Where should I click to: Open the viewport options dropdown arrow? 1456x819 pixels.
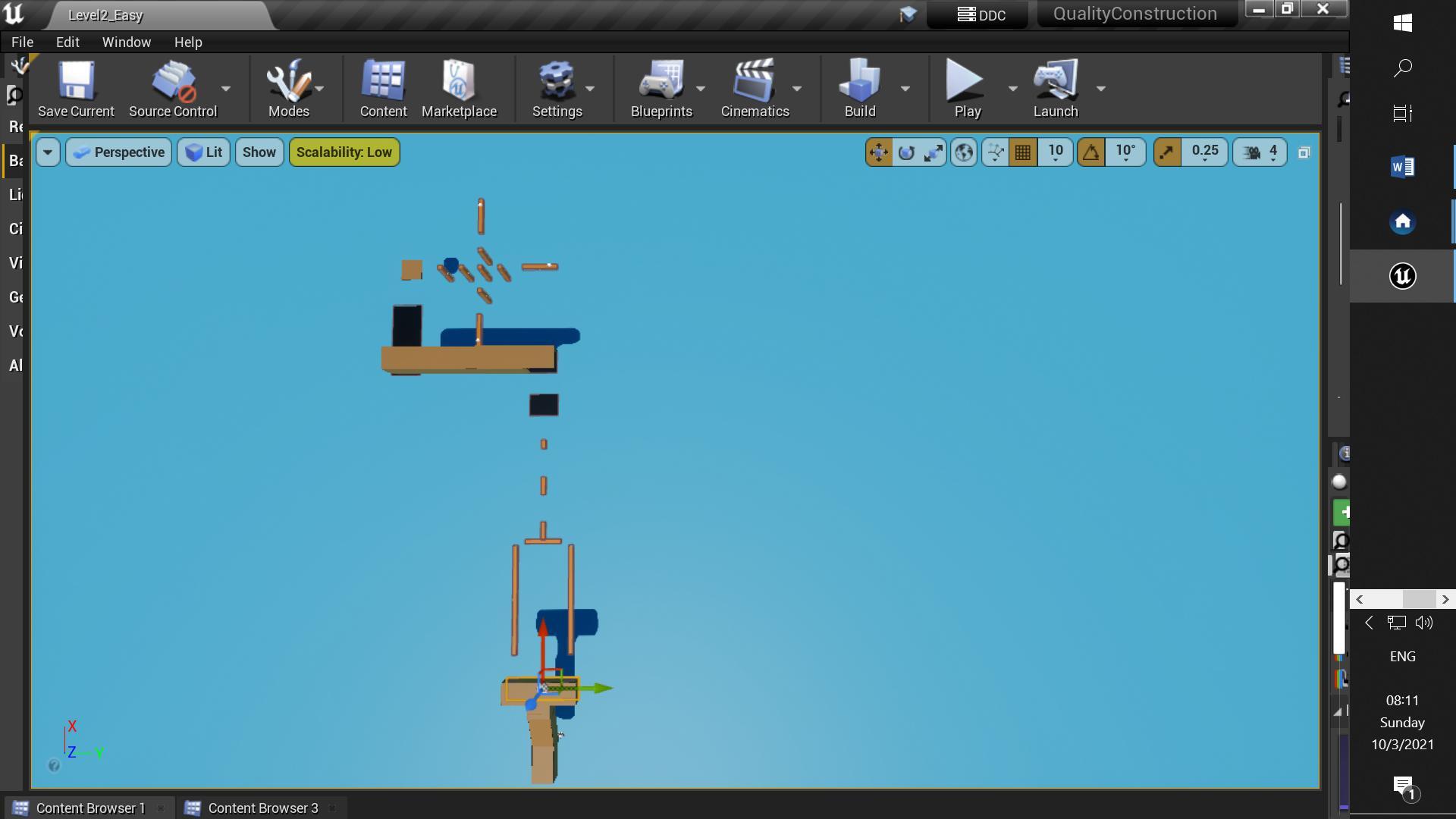click(48, 152)
